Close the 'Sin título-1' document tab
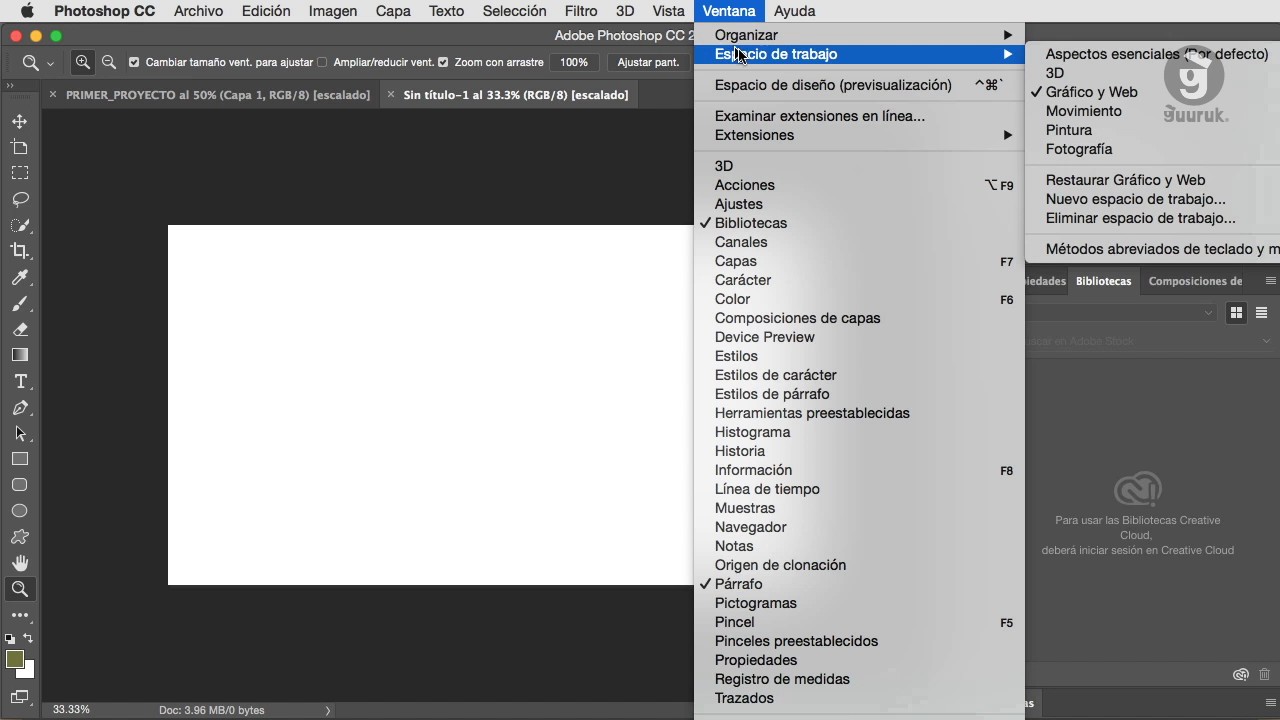The height and width of the screenshot is (720, 1280). (x=391, y=95)
